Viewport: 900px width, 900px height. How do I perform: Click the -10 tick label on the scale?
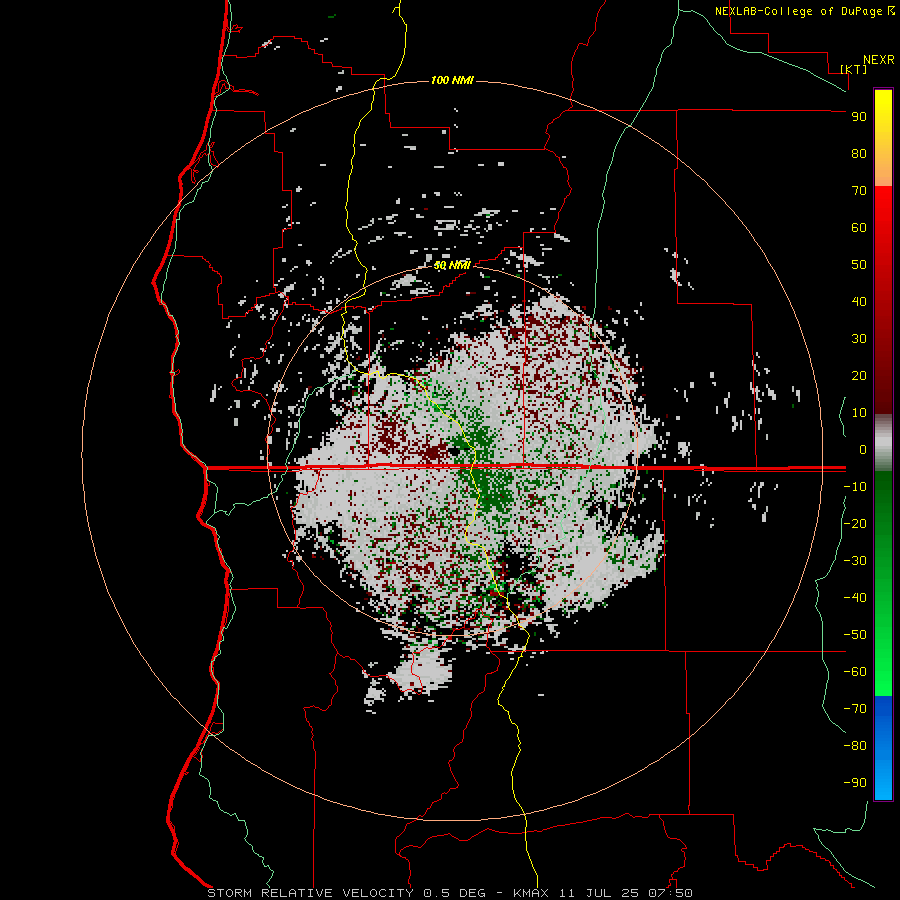855,487
